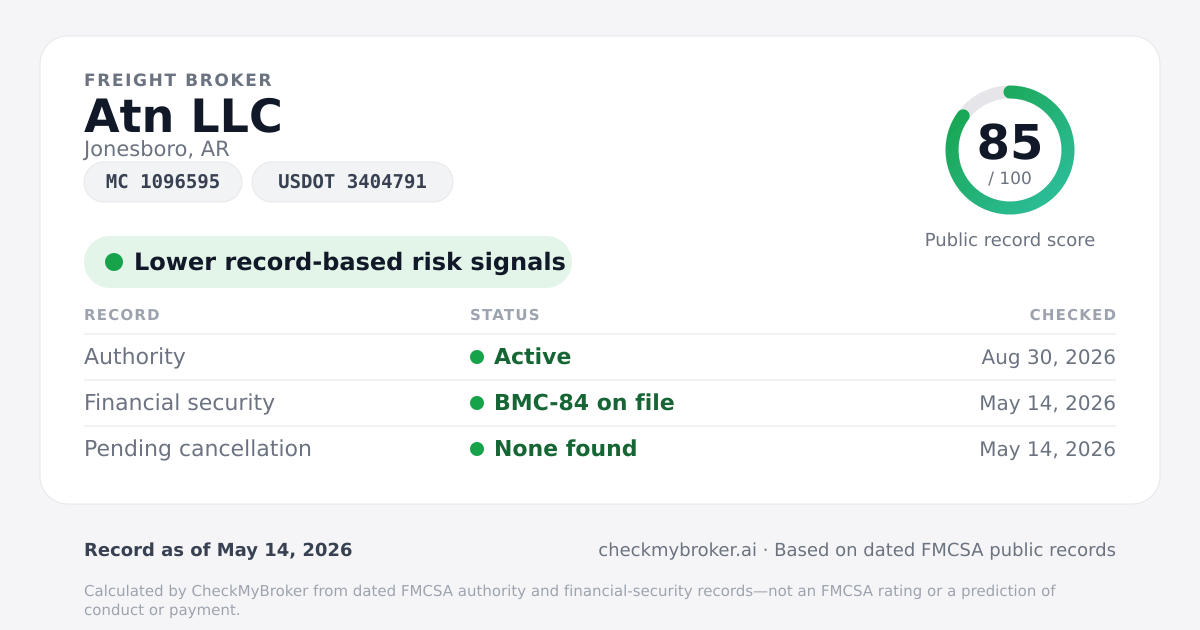Image resolution: width=1200 pixels, height=630 pixels.
Task: Click the score number 85
Action: click(1010, 143)
